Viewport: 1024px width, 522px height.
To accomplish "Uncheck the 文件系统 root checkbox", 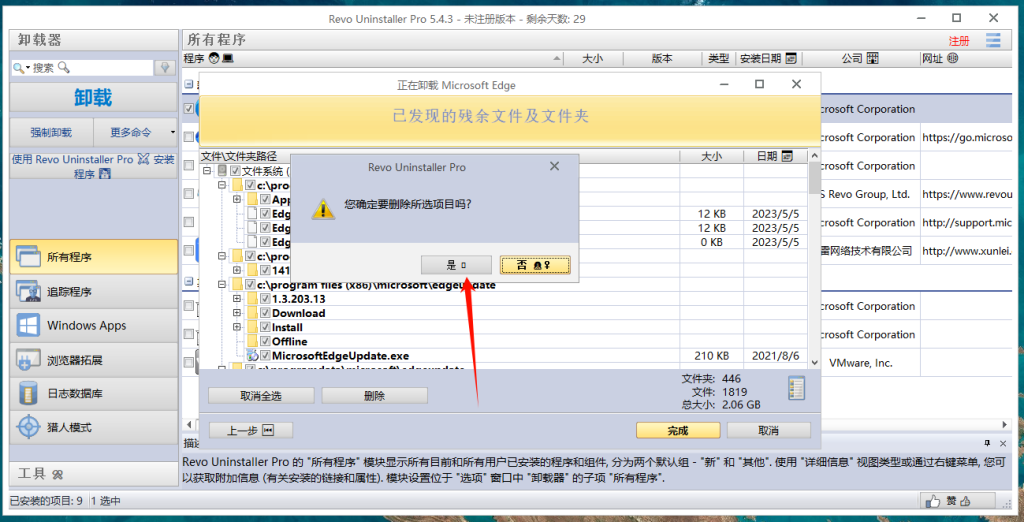I will 235,171.
